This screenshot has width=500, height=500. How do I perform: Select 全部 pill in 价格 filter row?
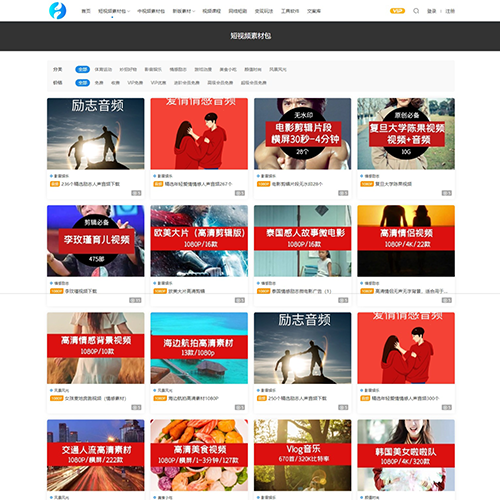click(82, 83)
